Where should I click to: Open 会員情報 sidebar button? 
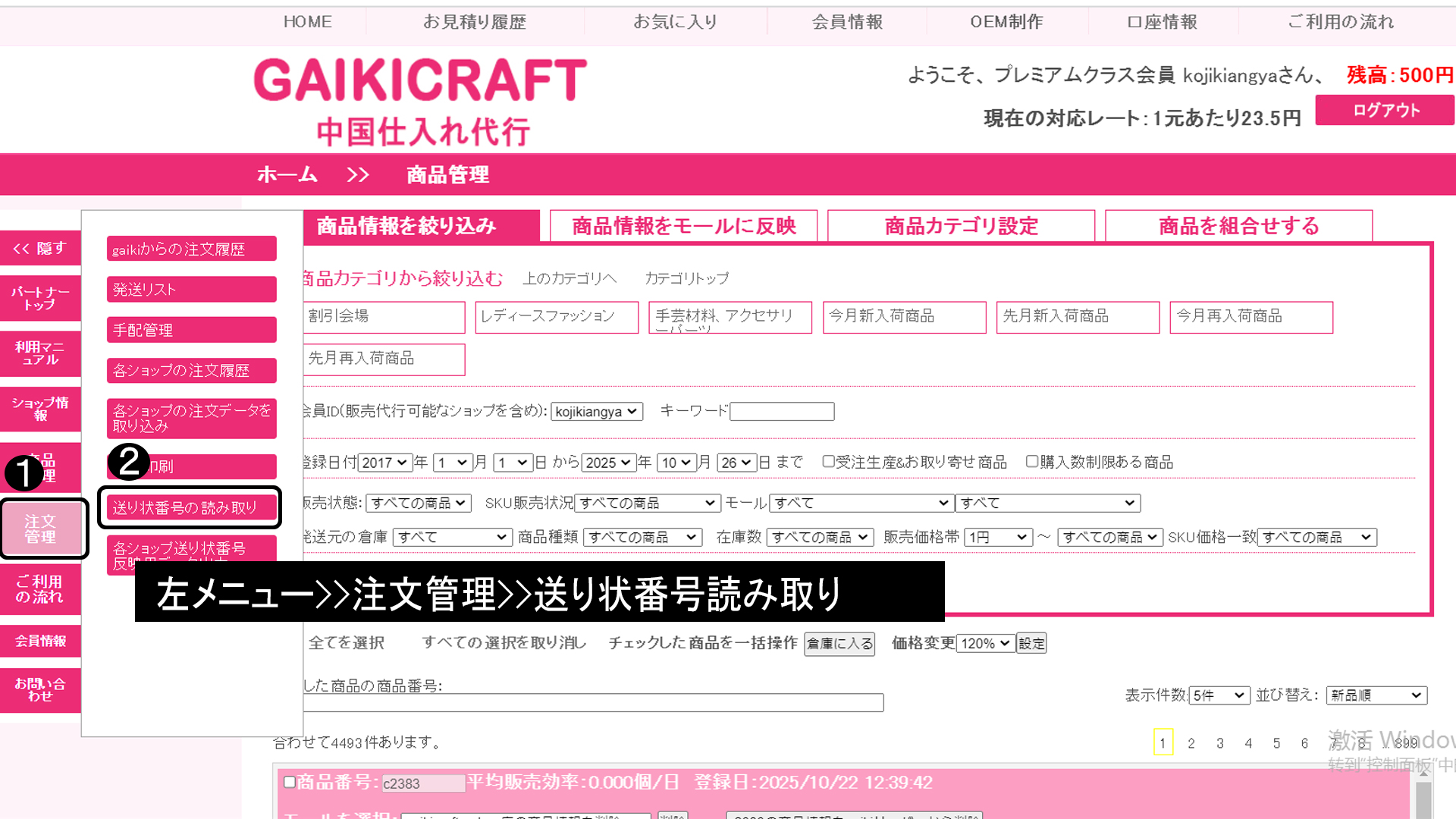pyautogui.click(x=40, y=641)
